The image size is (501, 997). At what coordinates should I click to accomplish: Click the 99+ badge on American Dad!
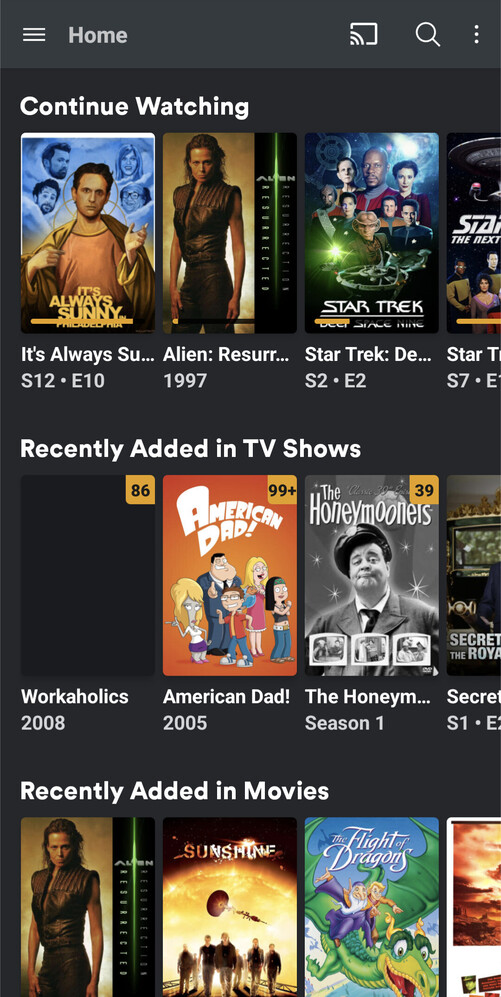pos(282,490)
